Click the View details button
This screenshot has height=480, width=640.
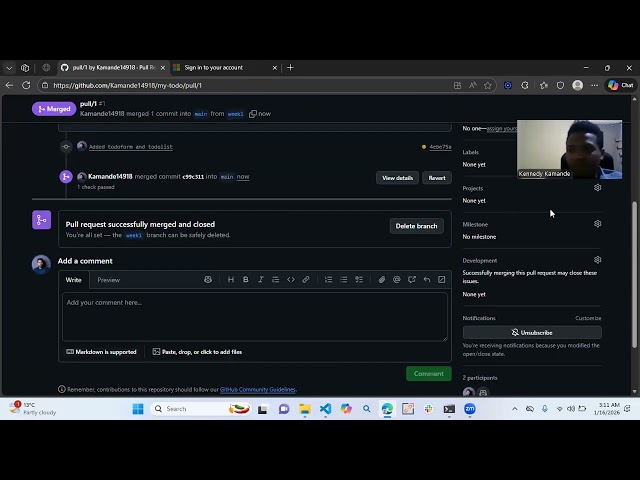[397, 178]
